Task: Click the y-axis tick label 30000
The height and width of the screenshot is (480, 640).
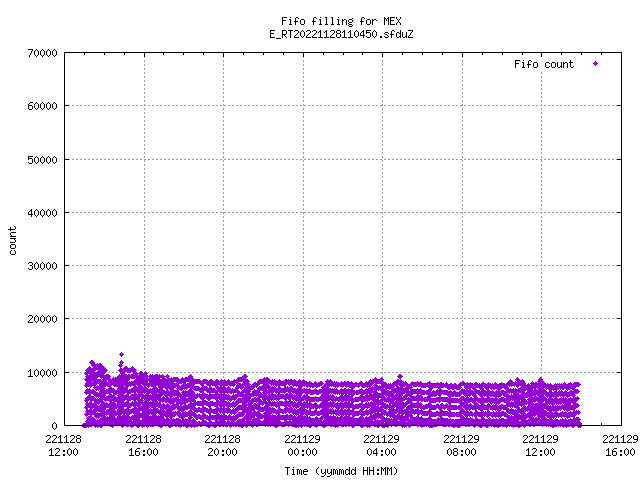Action: 42,266
